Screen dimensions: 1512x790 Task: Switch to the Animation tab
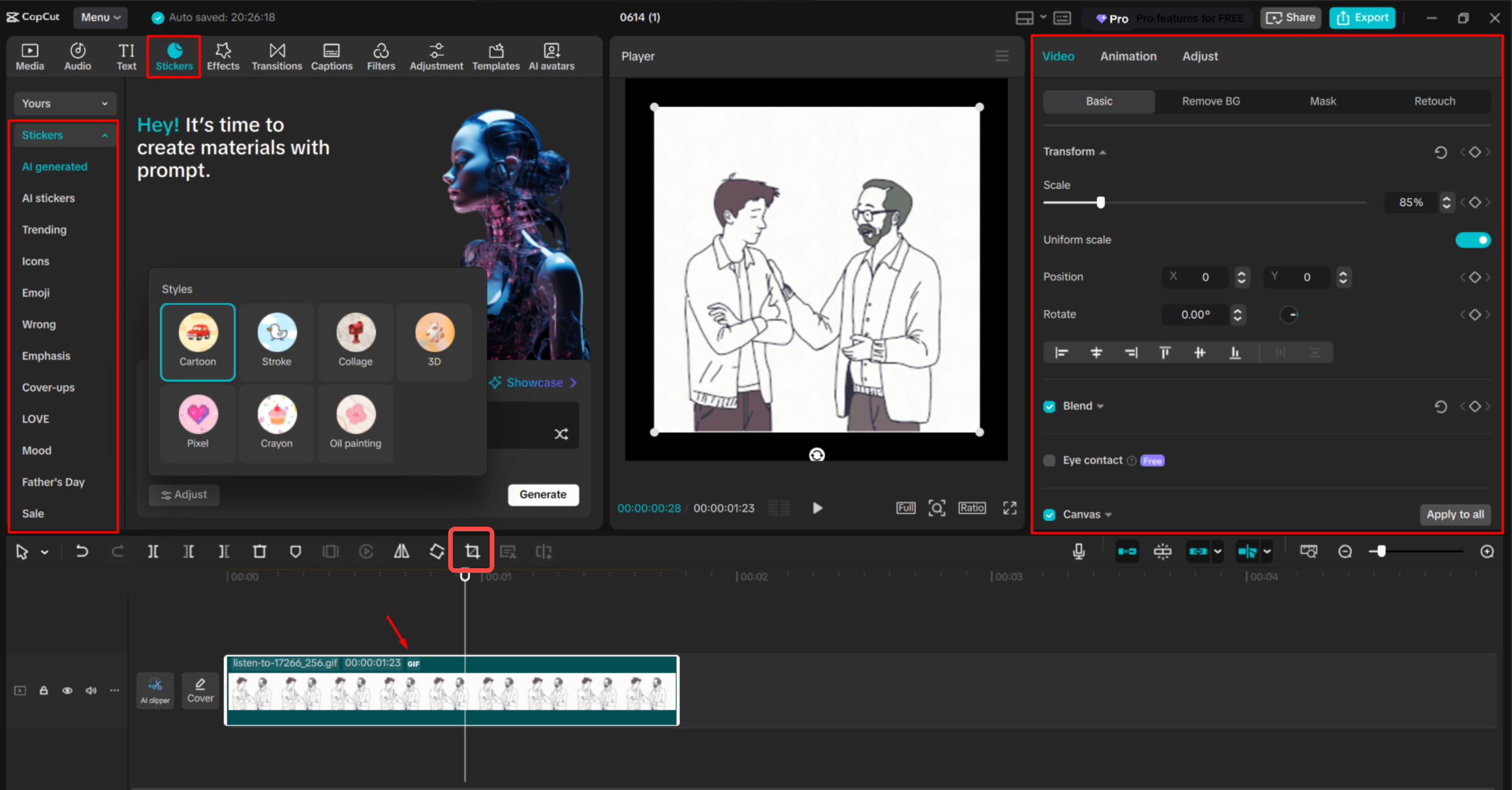pos(1128,56)
